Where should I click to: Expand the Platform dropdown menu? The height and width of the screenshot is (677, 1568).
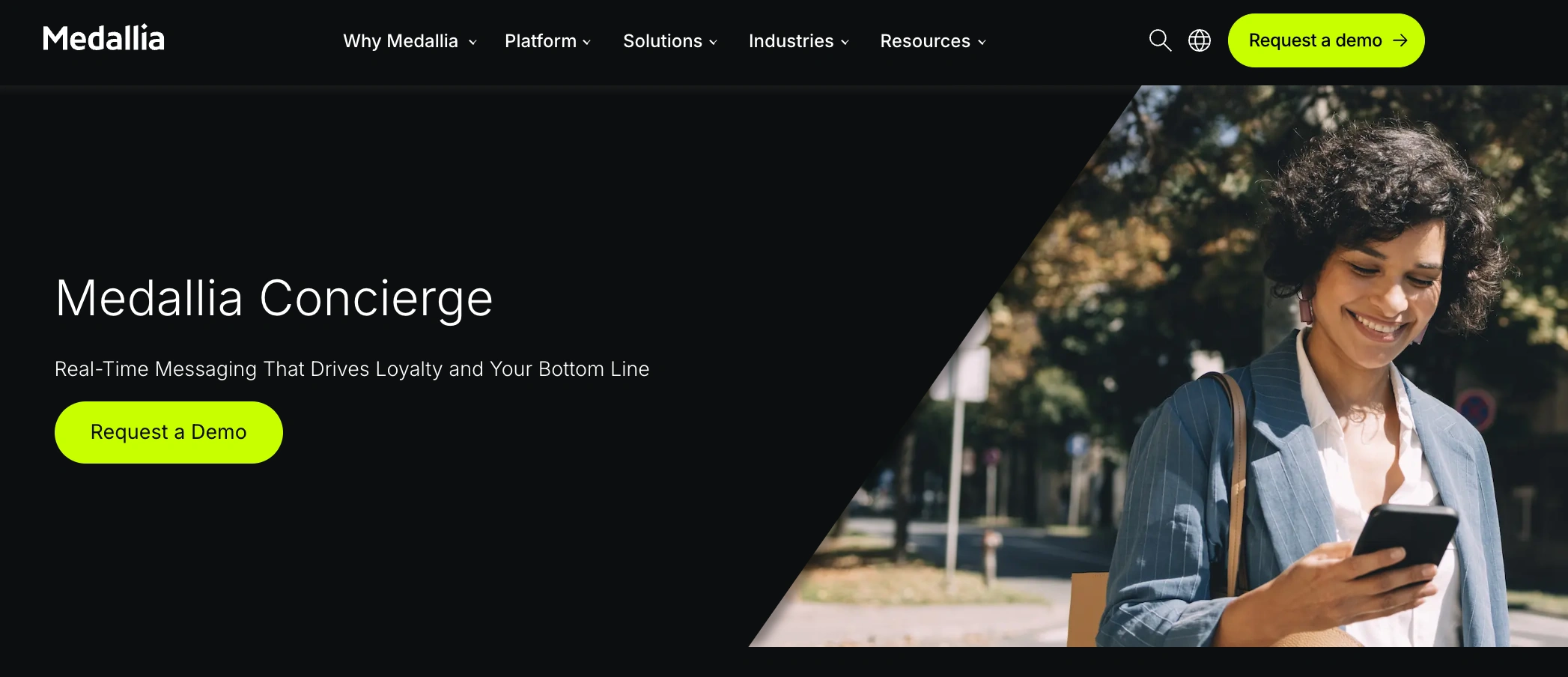point(547,41)
